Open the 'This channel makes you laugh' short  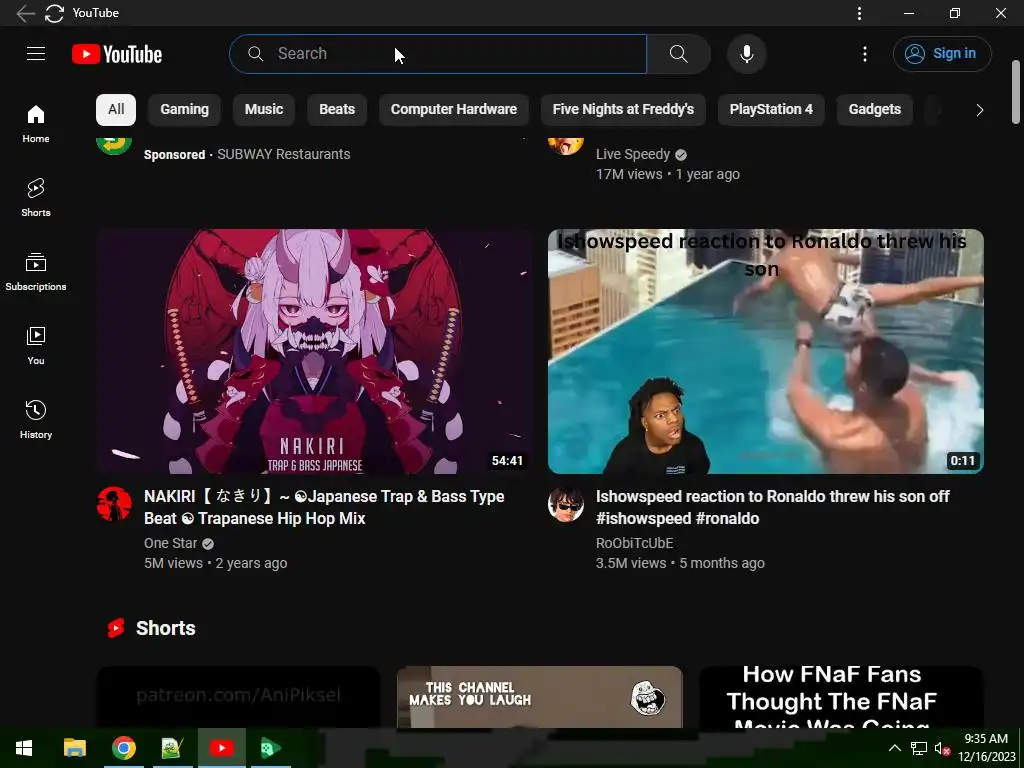[x=539, y=697]
